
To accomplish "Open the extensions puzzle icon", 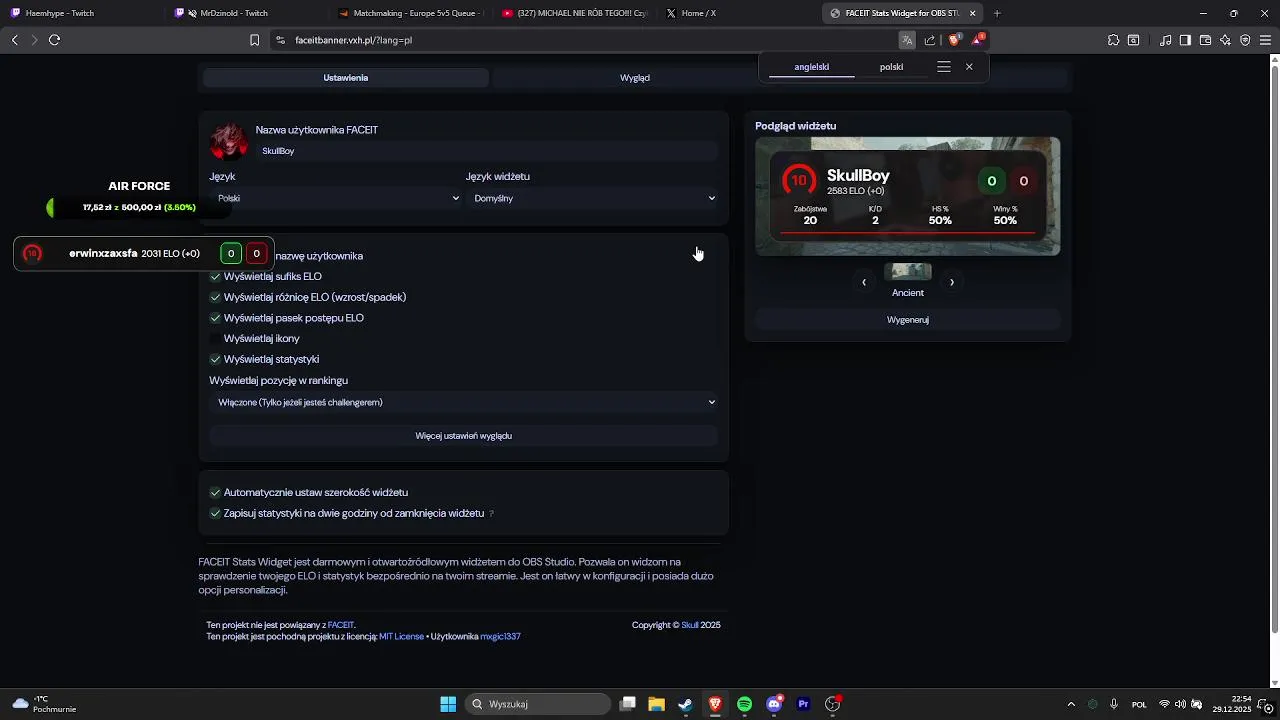I will pos(1113,40).
